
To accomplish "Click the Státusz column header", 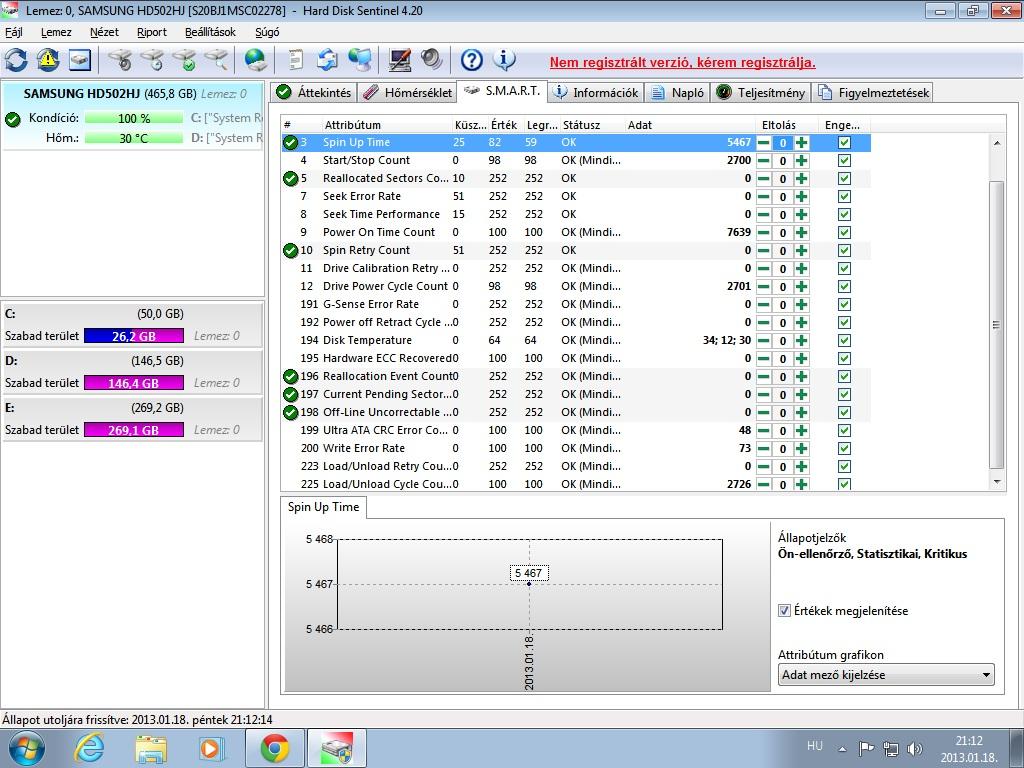I will [592, 125].
